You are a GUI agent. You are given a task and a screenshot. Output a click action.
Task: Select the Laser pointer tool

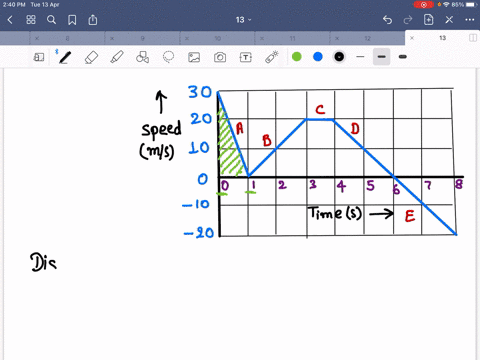272,57
